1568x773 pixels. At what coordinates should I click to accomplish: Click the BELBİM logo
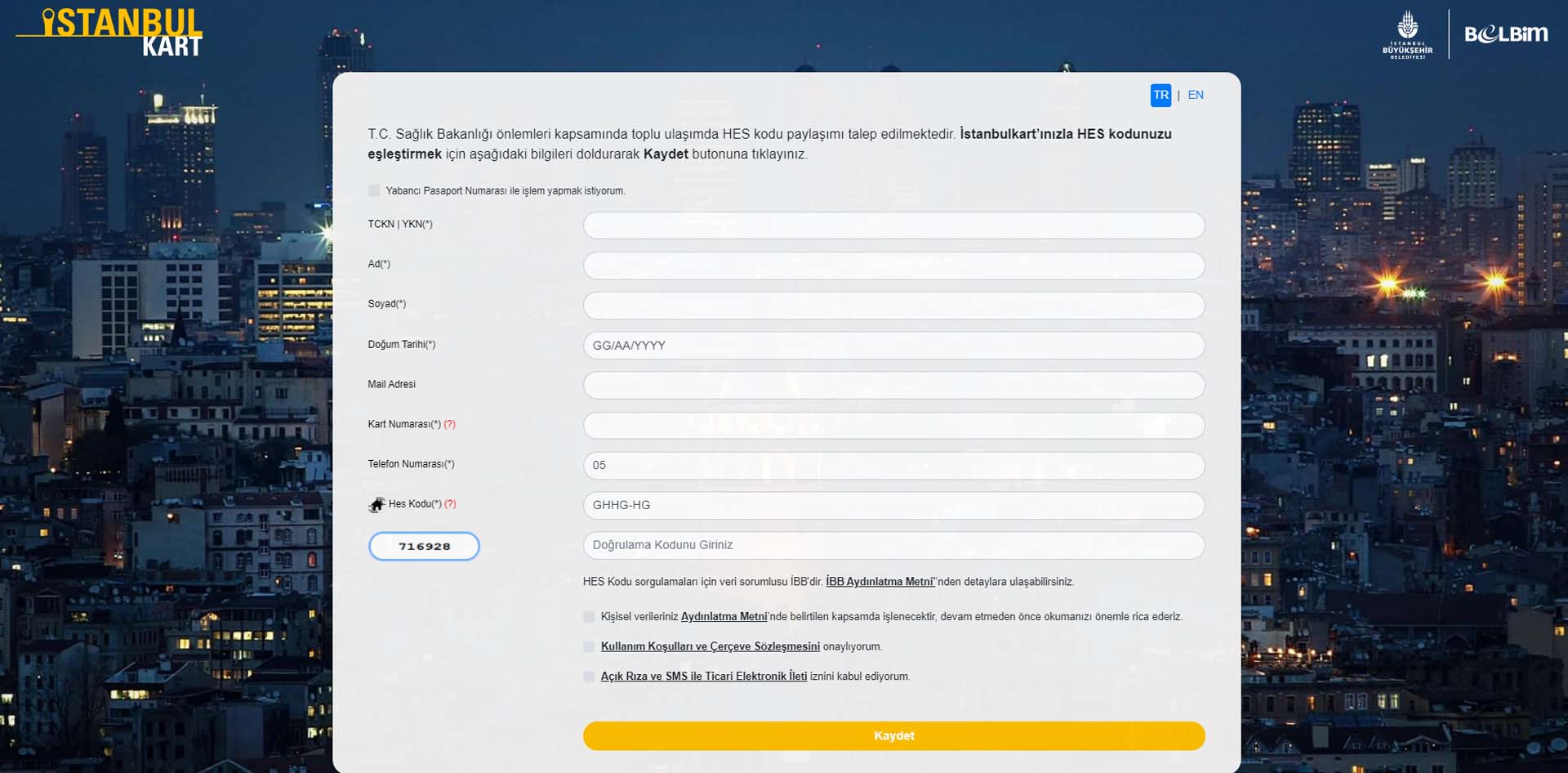pos(1506,34)
